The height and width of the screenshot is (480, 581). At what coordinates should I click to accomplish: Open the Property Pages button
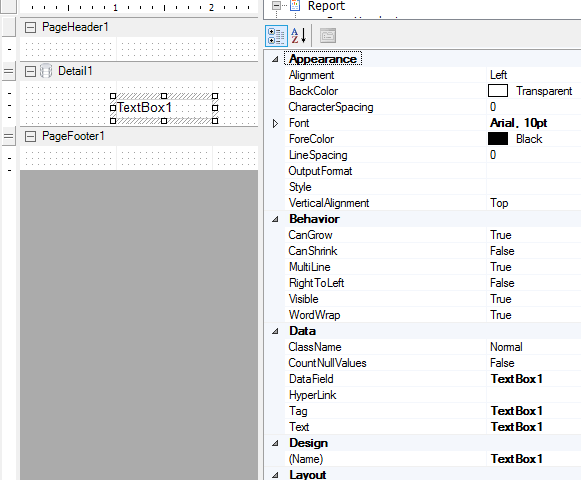click(x=328, y=36)
